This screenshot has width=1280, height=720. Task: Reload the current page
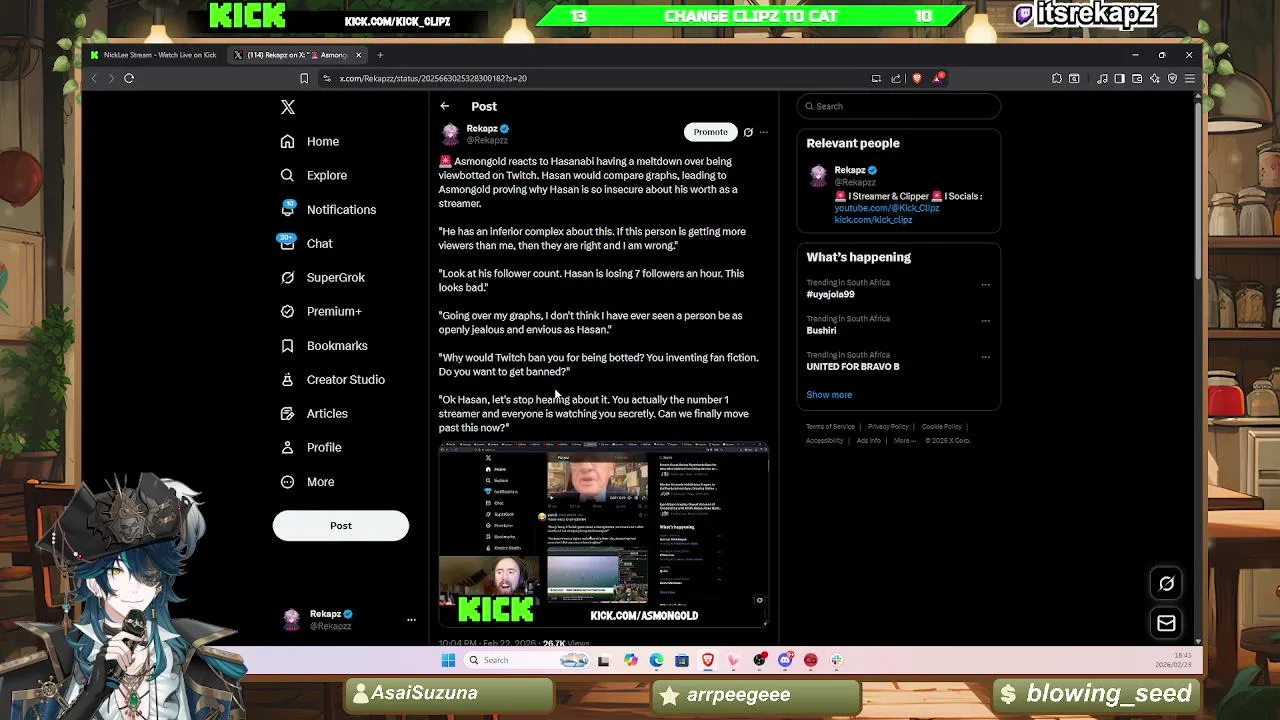[x=129, y=78]
